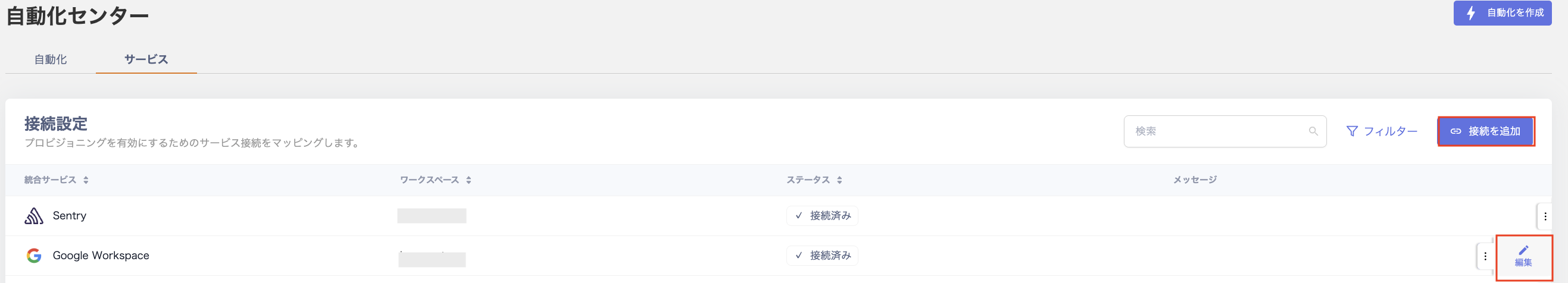Screen dimensions: 1568x283
Task: Click Google Workspace's 接続済み status badge
Action: [822, 256]
